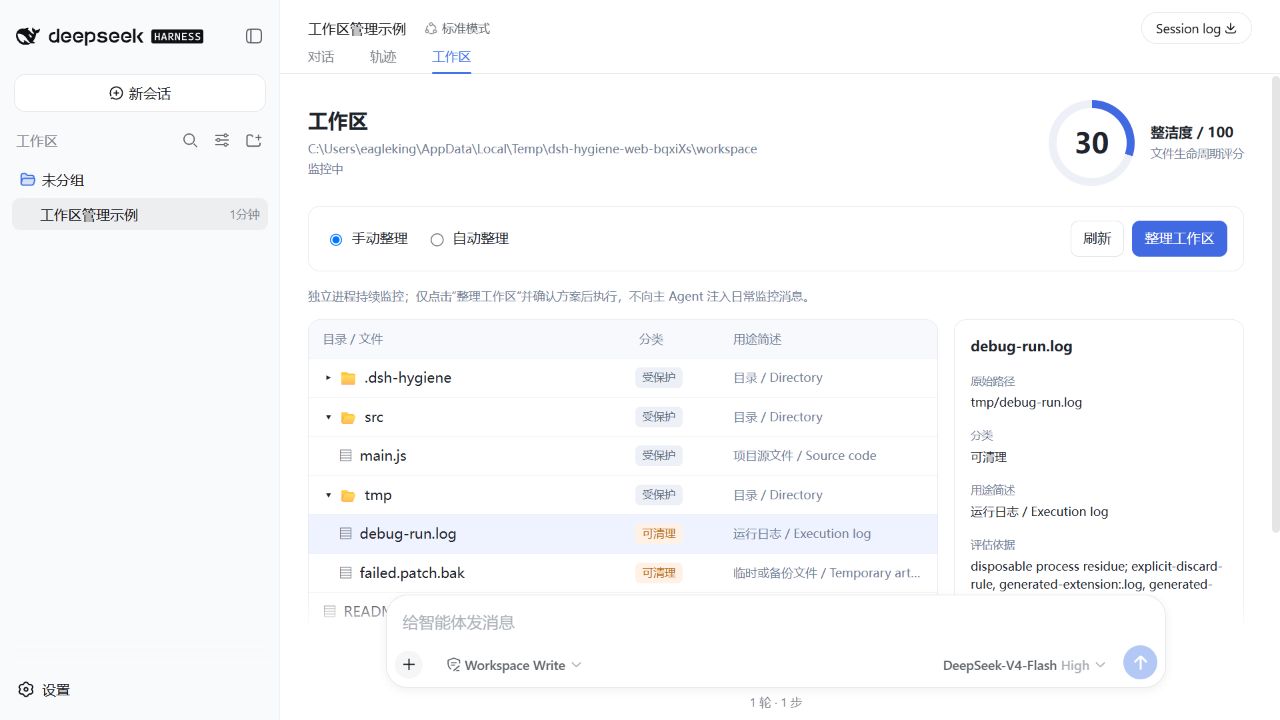Image resolution: width=1280 pixels, height=720 pixels.
Task: Click the tmp folder name
Action: click(378, 495)
